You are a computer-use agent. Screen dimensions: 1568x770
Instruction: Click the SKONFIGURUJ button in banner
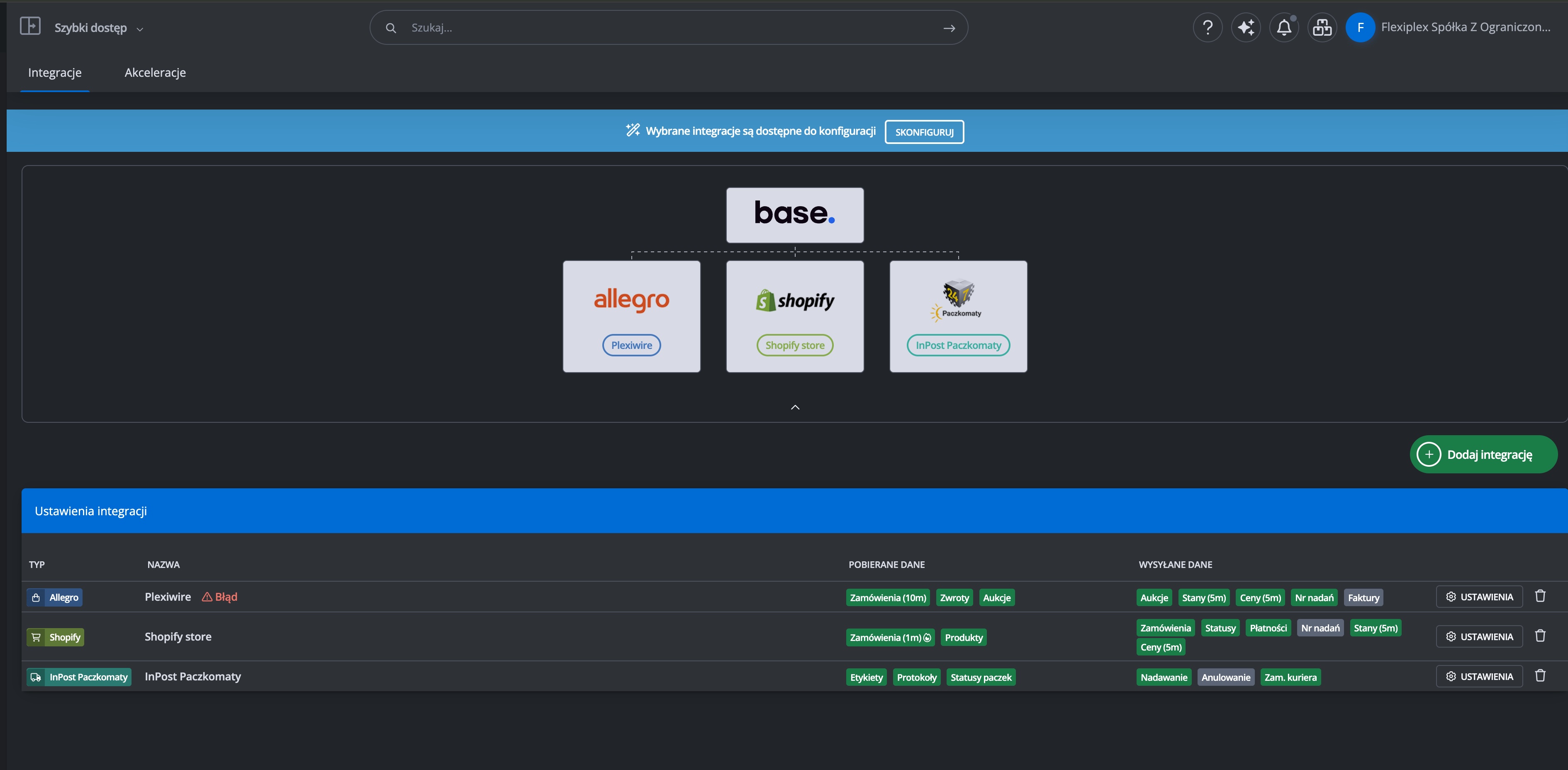point(923,132)
